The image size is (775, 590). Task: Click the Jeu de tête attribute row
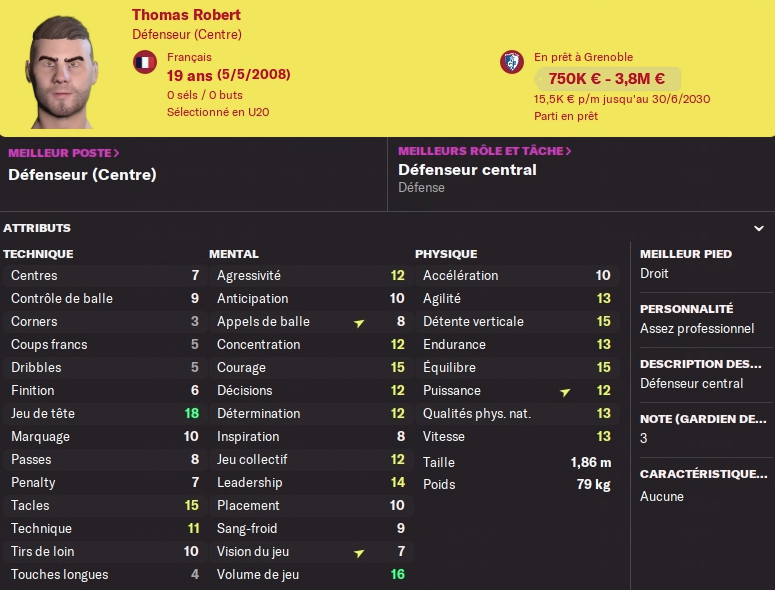[x=104, y=413]
